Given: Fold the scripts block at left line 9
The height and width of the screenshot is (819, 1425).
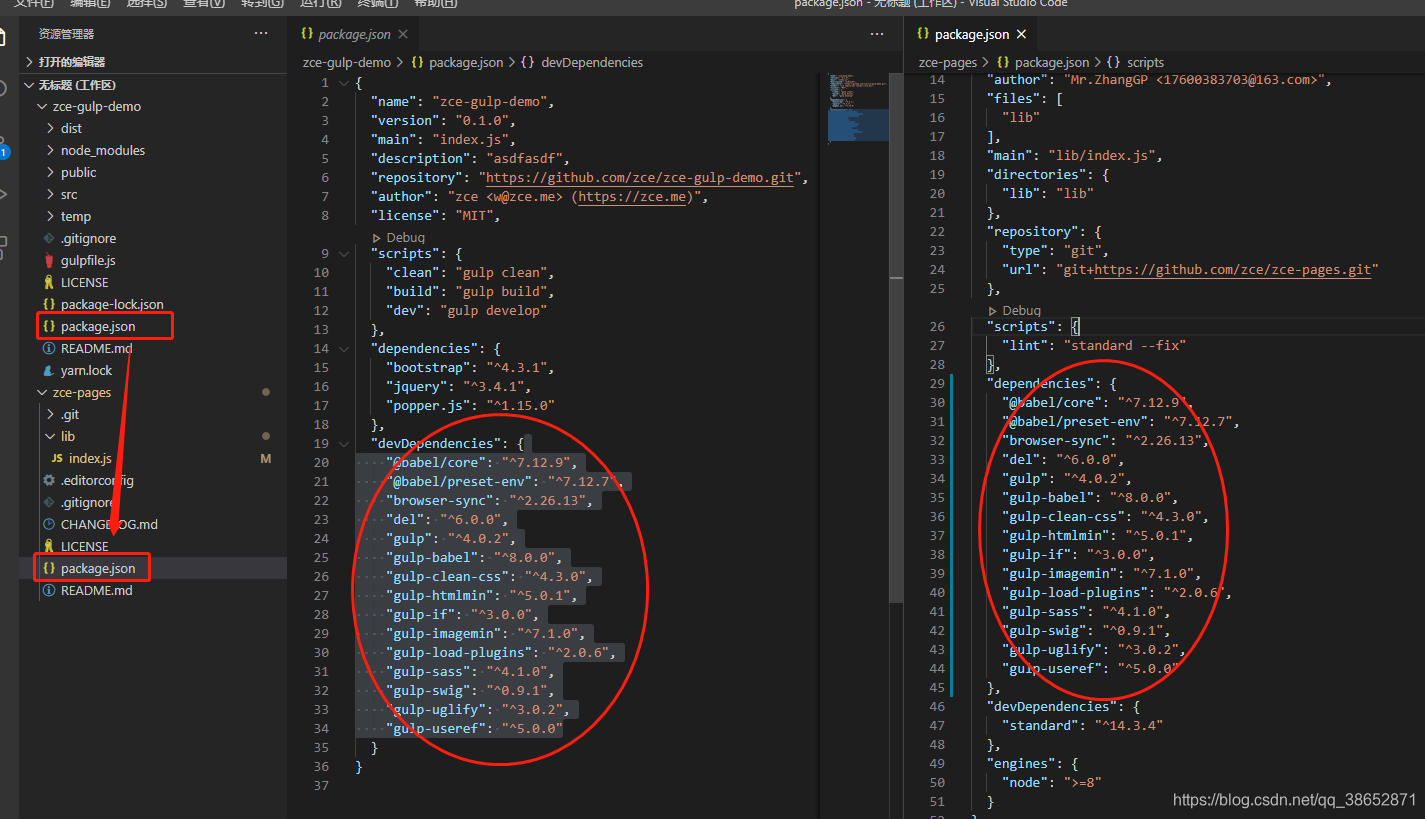Looking at the screenshot, I should click(x=346, y=253).
